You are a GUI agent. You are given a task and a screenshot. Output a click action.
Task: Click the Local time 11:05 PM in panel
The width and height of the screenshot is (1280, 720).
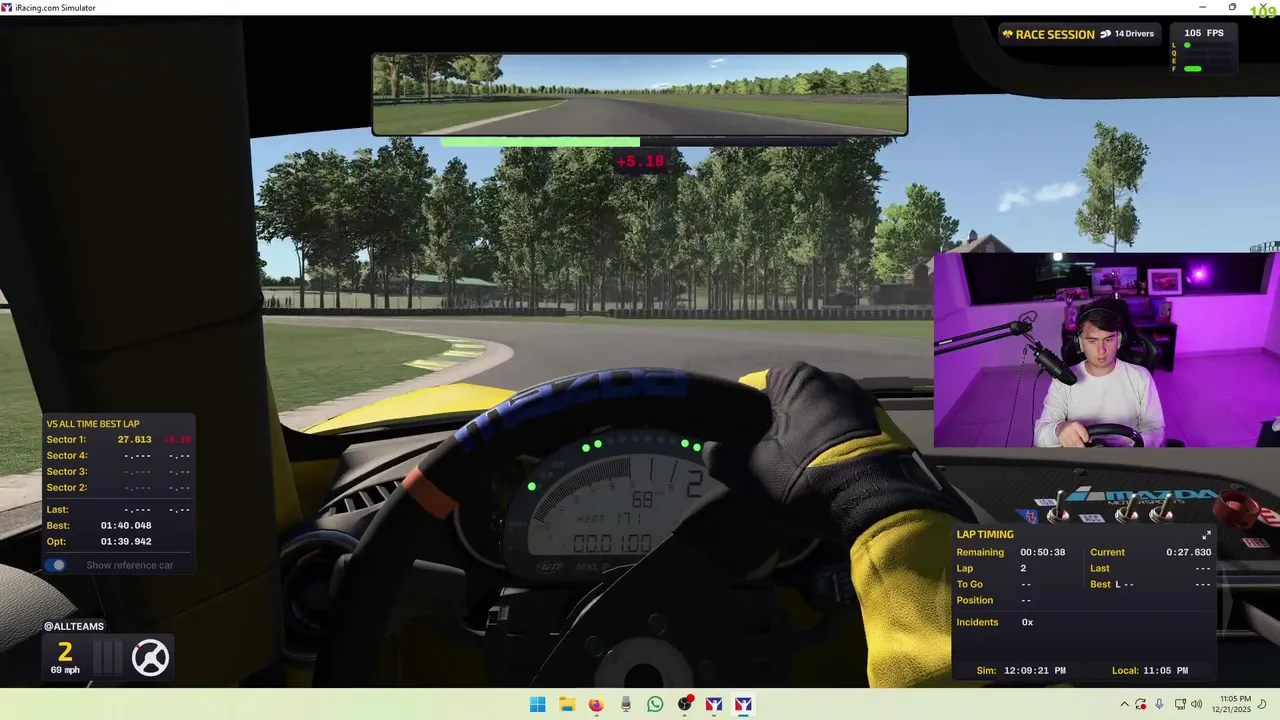(x=1164, y=670)
